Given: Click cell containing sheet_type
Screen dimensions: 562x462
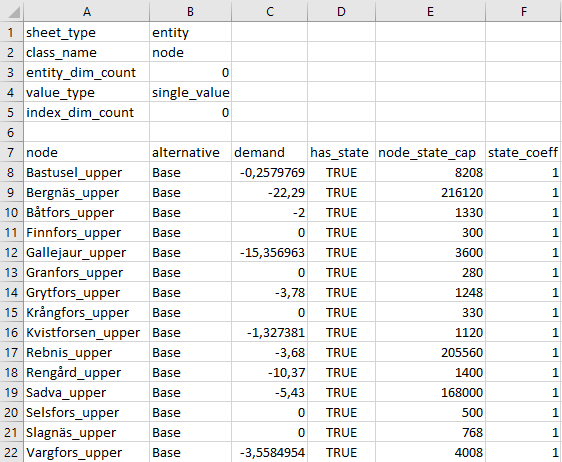Looking at the screenshot, I should (87, 33).
